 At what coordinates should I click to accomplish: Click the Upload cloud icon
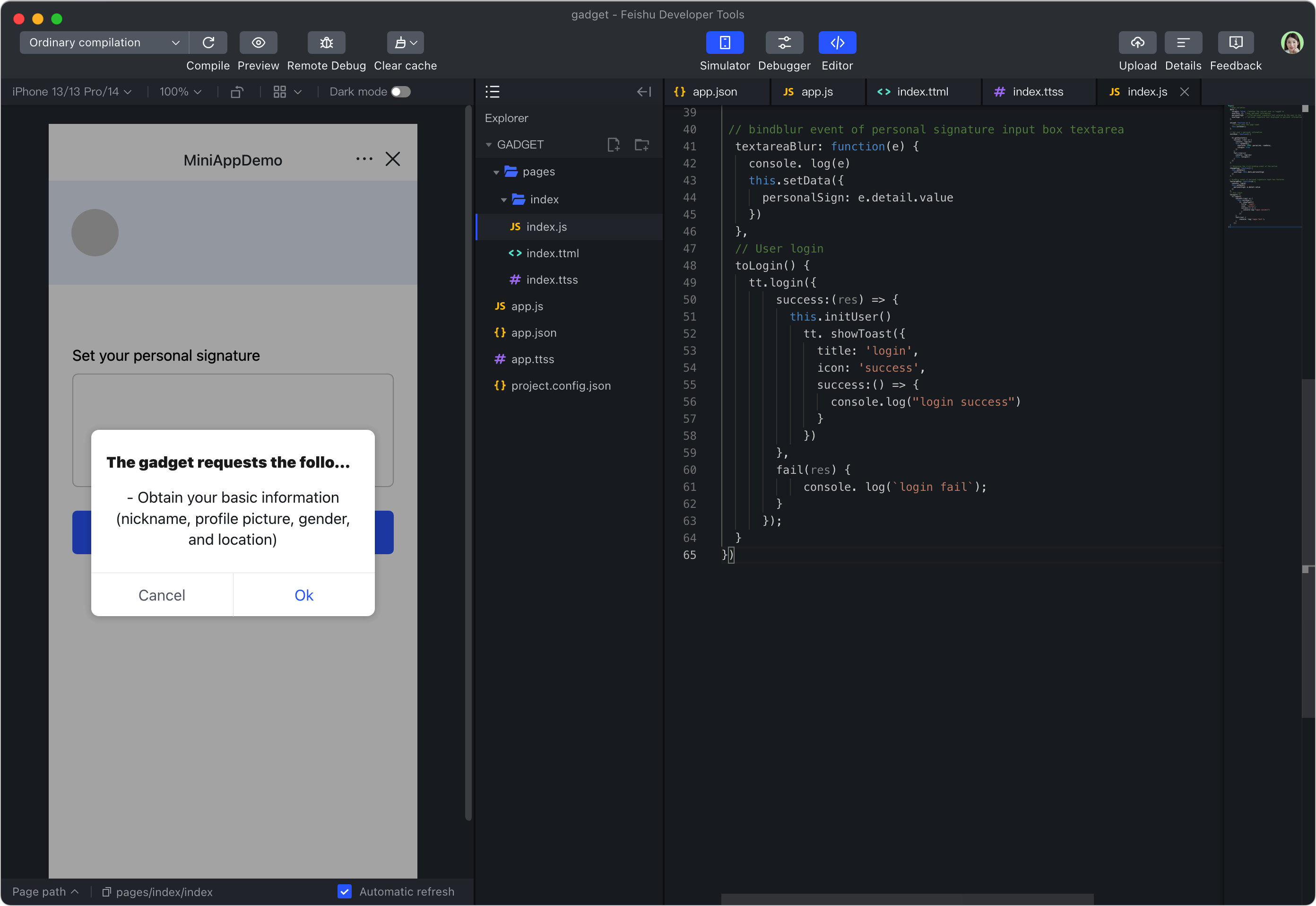1137,43
